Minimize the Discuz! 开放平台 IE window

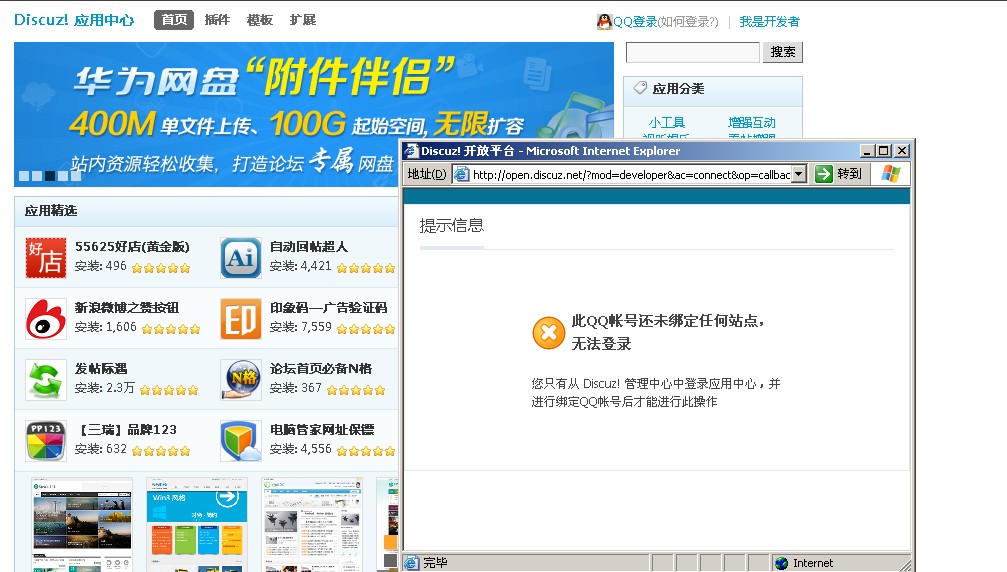[x=868, y=151]
